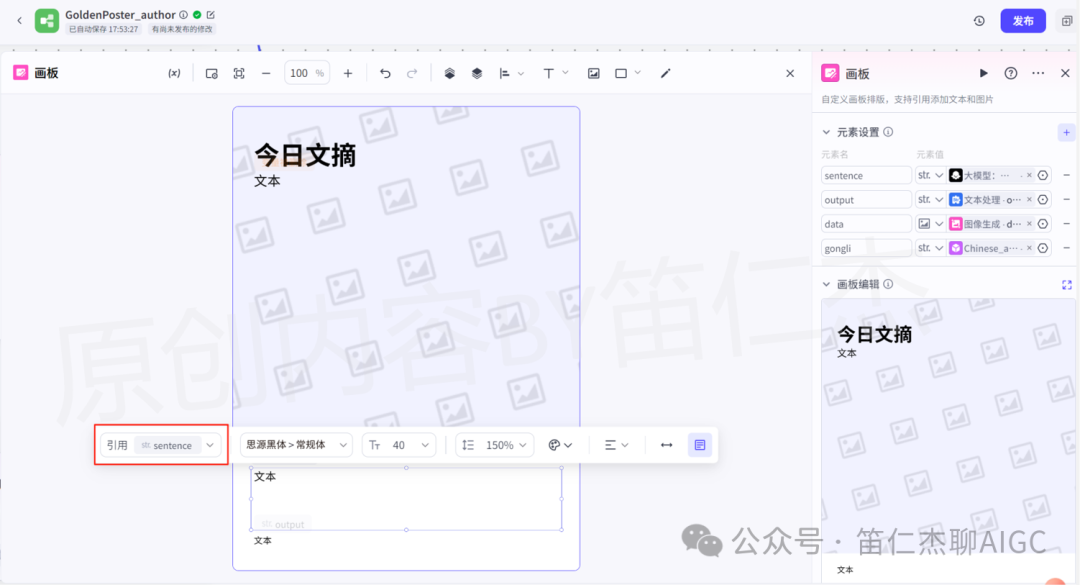Remove the sentence element row
Viewport: 1080px width, 585px height.
click(x=1066, y=175)
